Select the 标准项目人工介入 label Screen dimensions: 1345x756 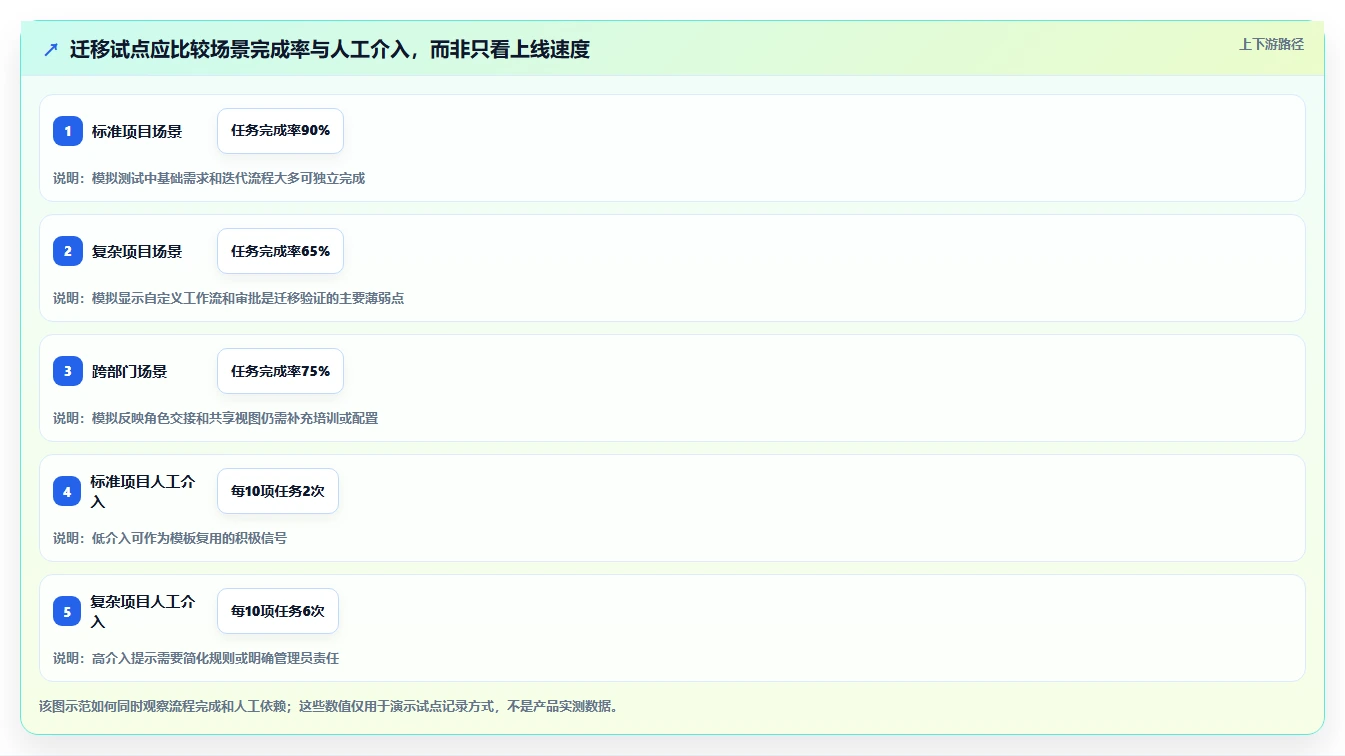pos(143,491)
